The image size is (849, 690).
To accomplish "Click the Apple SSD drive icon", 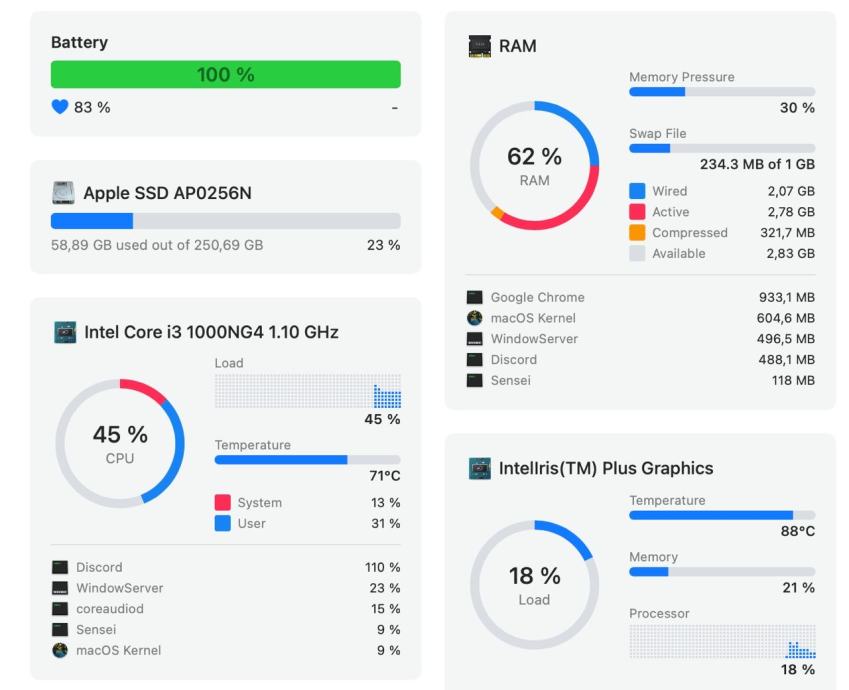I will pos(63,193).
